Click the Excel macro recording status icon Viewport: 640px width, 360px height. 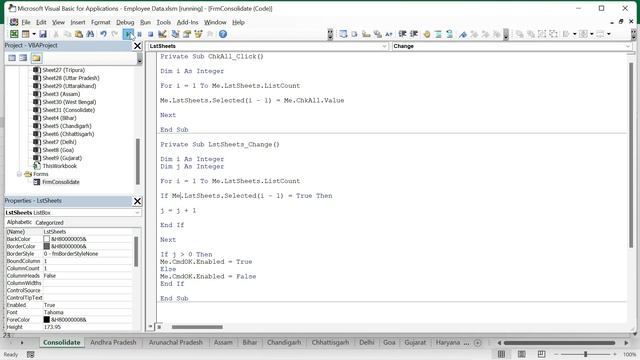31,355
